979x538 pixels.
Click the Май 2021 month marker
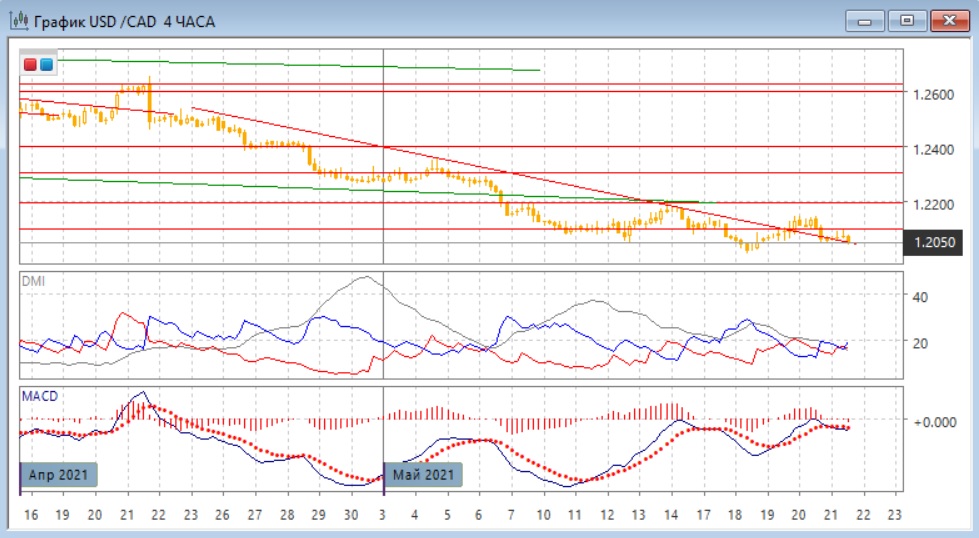coord(424,474)
